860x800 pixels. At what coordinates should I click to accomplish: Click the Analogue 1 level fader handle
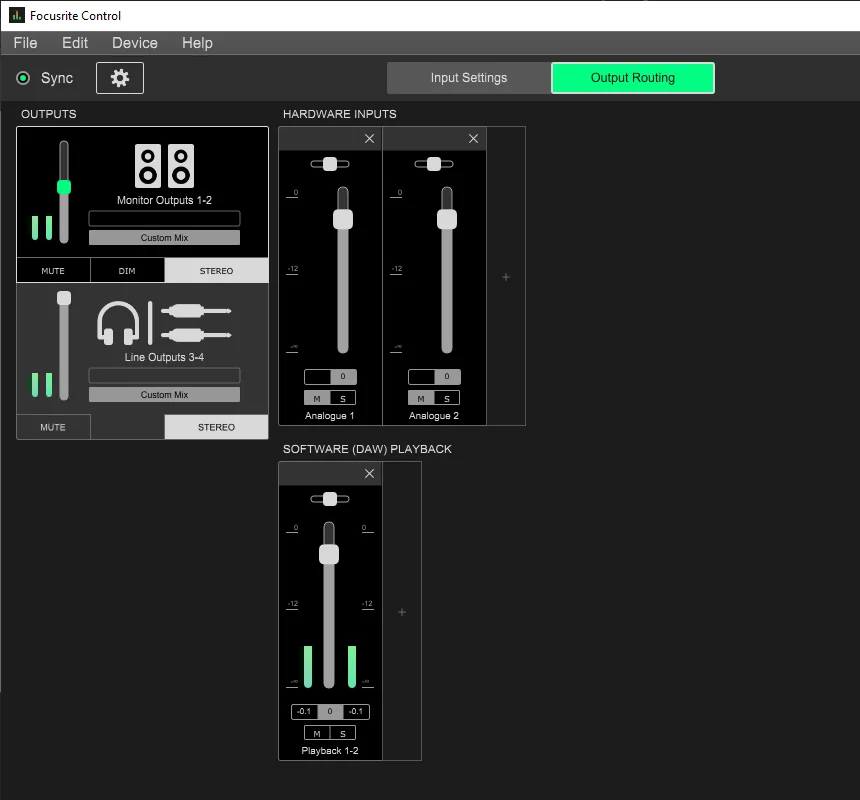click(343, 219)
